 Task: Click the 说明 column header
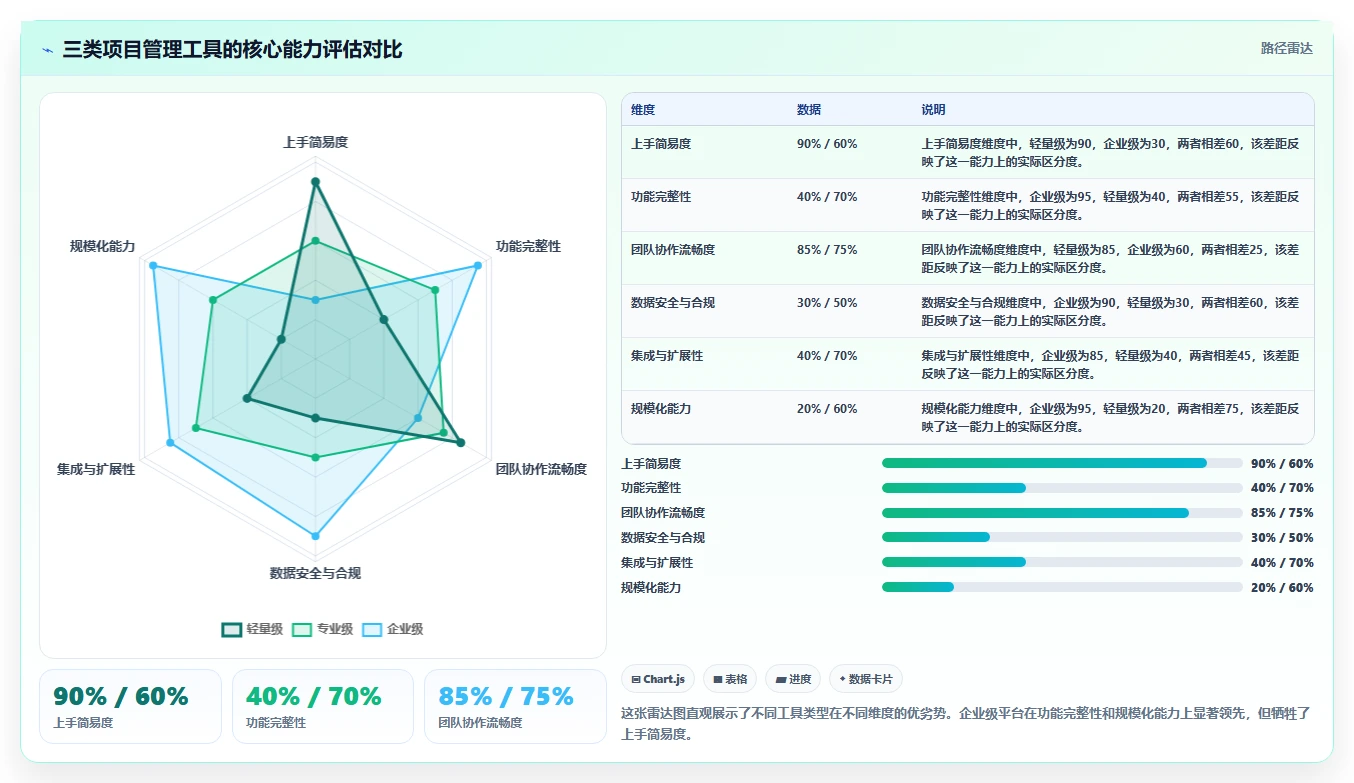pos(933,110)
